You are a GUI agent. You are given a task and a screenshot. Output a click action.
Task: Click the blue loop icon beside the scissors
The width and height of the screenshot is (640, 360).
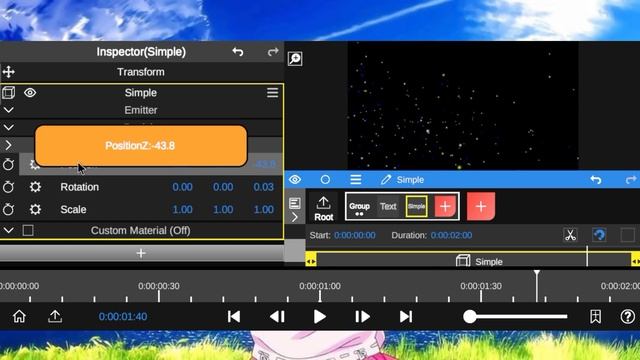point(599,235)
